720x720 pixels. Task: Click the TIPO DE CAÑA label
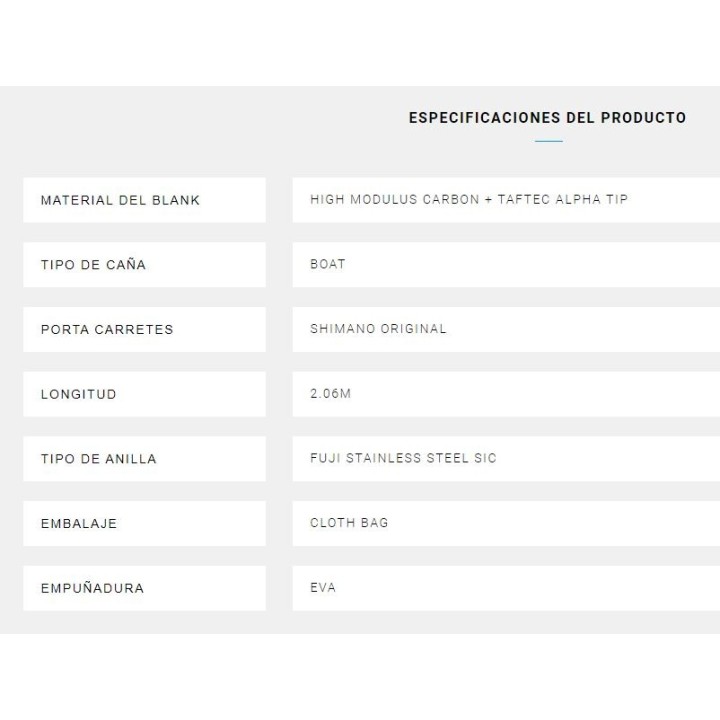[93, 265]
